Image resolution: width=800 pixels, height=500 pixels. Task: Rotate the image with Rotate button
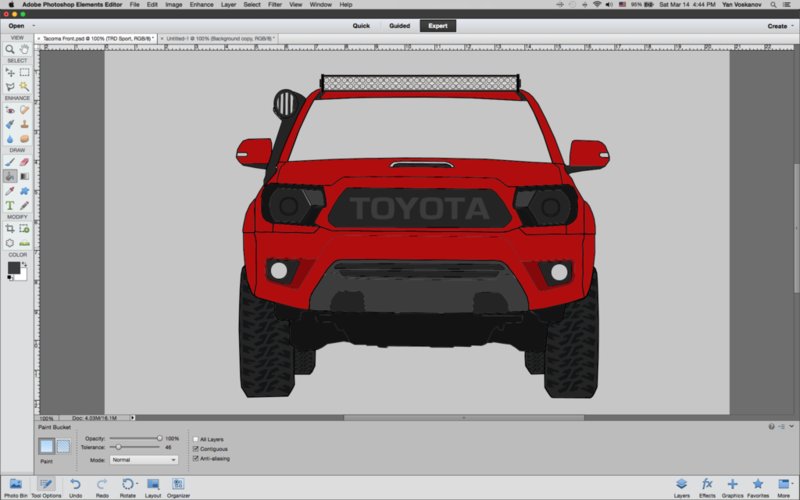point(128,488)
